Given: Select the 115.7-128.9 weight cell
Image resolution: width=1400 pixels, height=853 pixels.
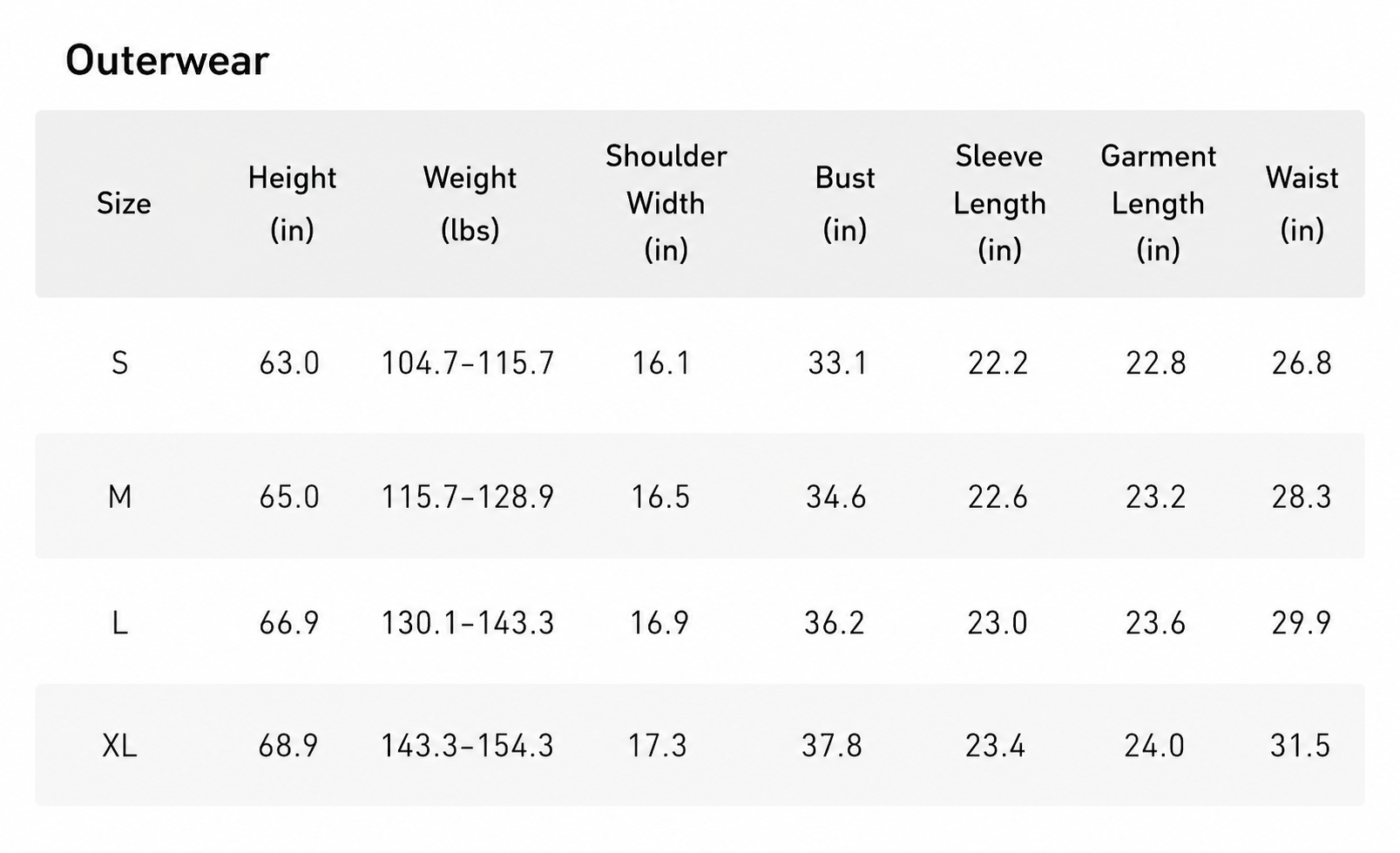Looking at the screenshot, I should coord(468,497).
